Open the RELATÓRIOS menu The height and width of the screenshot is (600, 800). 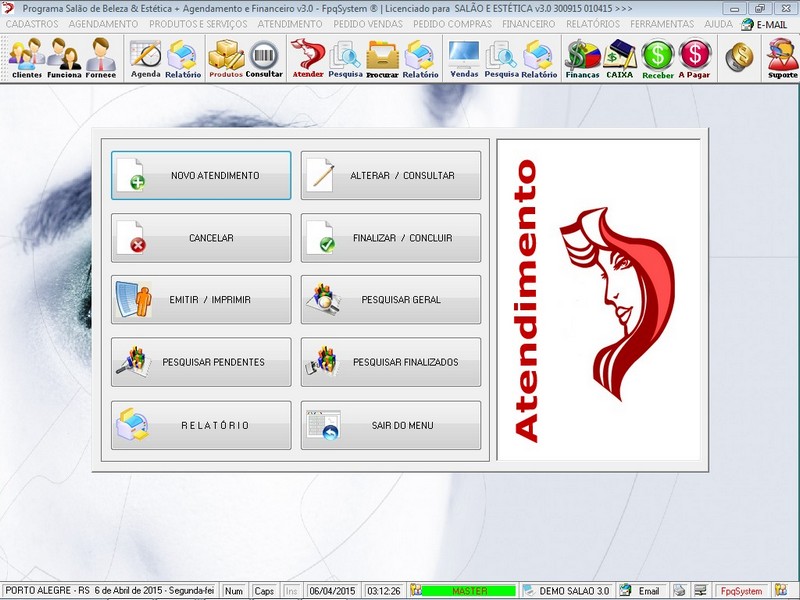pos(593,24)
